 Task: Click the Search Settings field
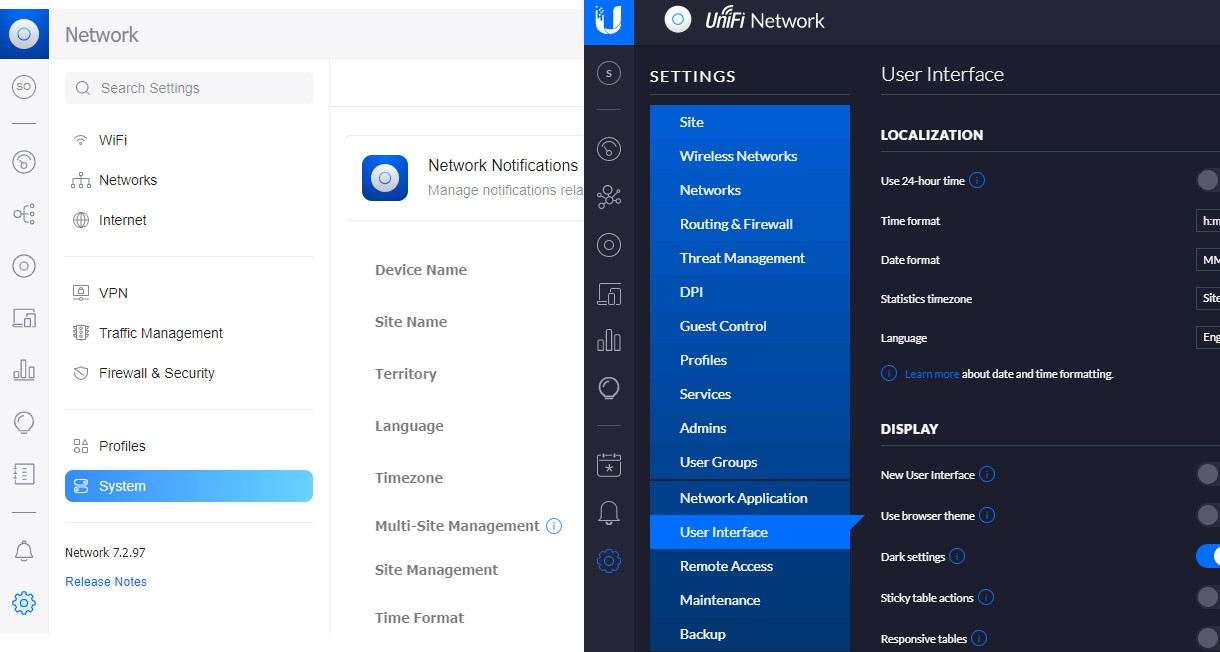(189, 88)
